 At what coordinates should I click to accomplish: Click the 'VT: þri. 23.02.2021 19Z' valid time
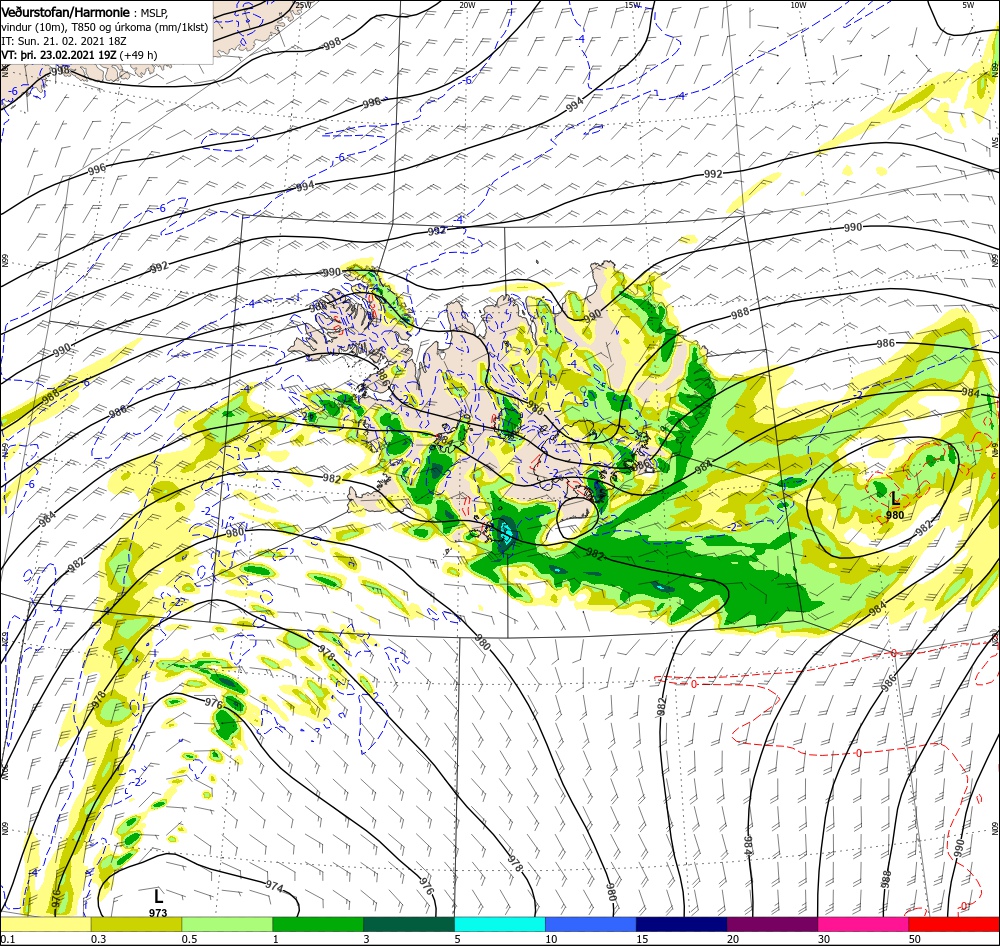59,55
